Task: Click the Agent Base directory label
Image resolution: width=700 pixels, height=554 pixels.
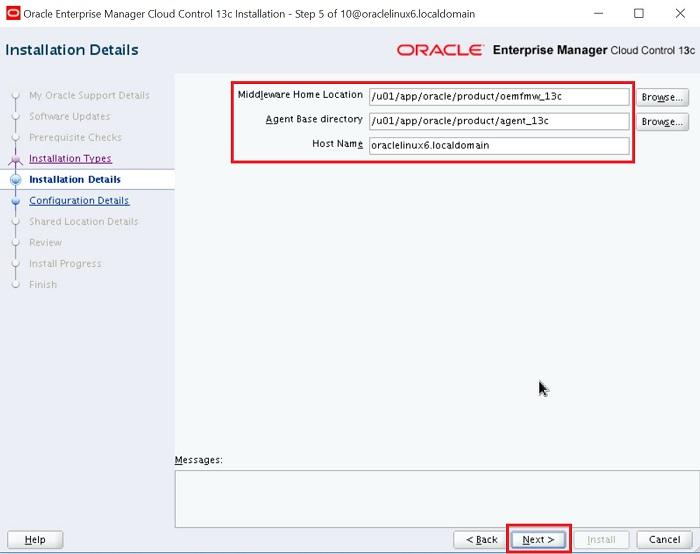Action: coord(314,119)
